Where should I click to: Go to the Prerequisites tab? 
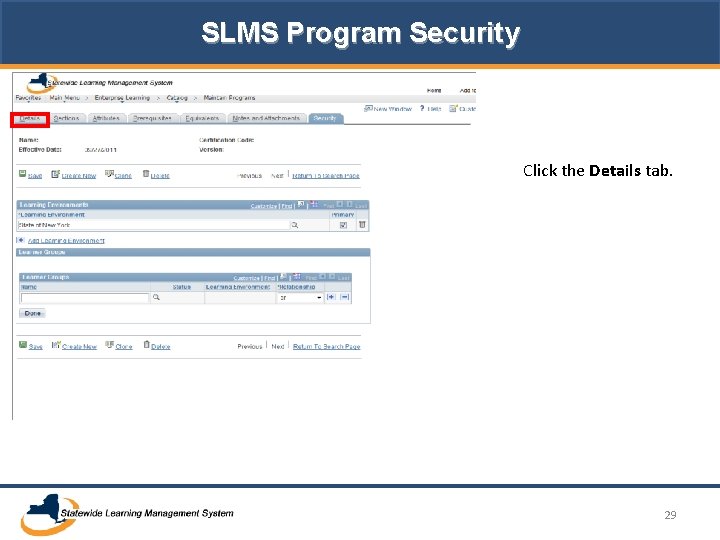coord(152,118)
